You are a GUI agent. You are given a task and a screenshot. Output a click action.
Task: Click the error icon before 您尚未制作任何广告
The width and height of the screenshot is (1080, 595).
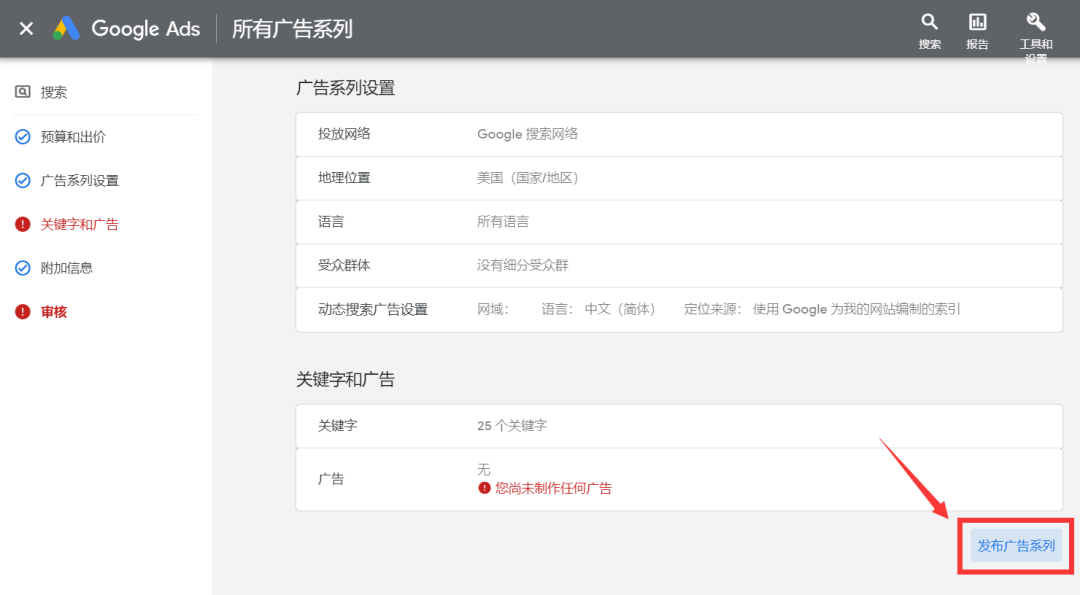coord(482,488)
